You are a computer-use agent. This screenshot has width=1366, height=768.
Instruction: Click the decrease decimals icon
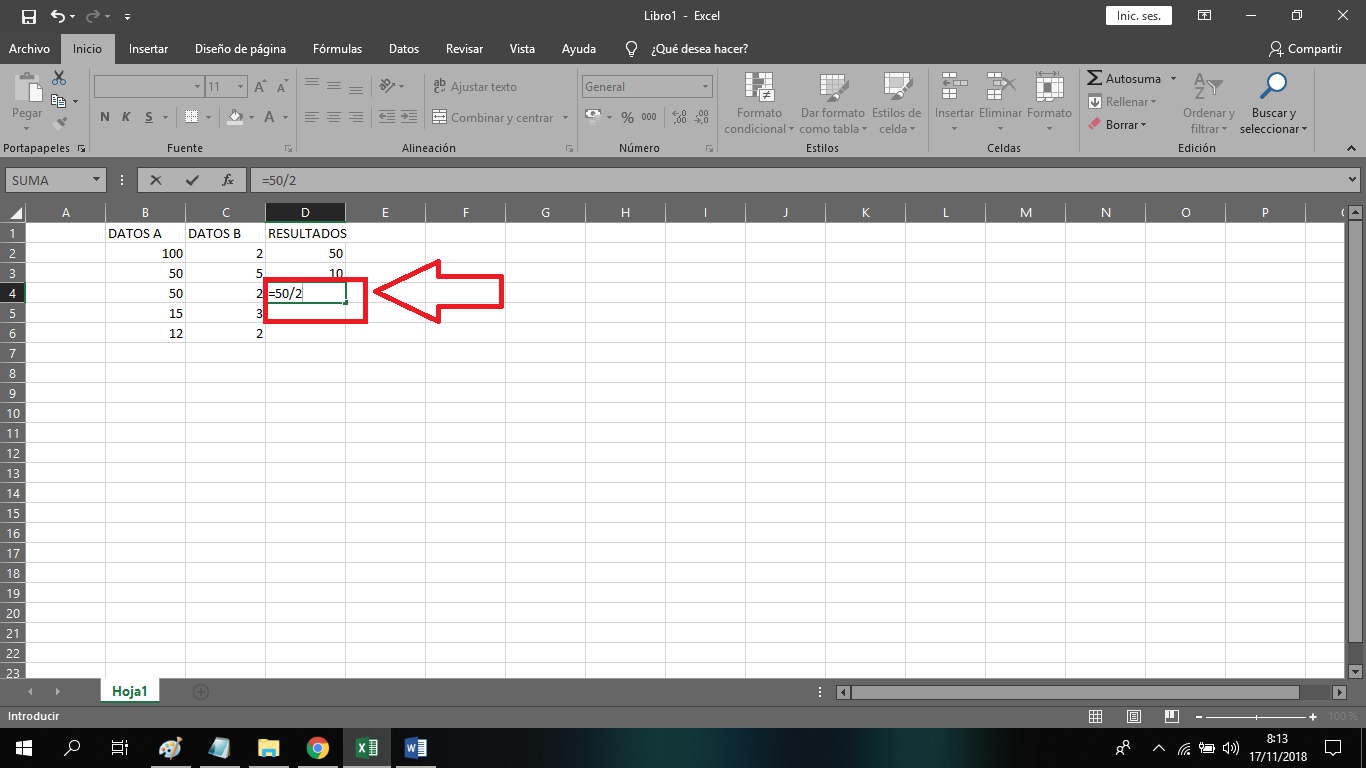tap(701, 117)
